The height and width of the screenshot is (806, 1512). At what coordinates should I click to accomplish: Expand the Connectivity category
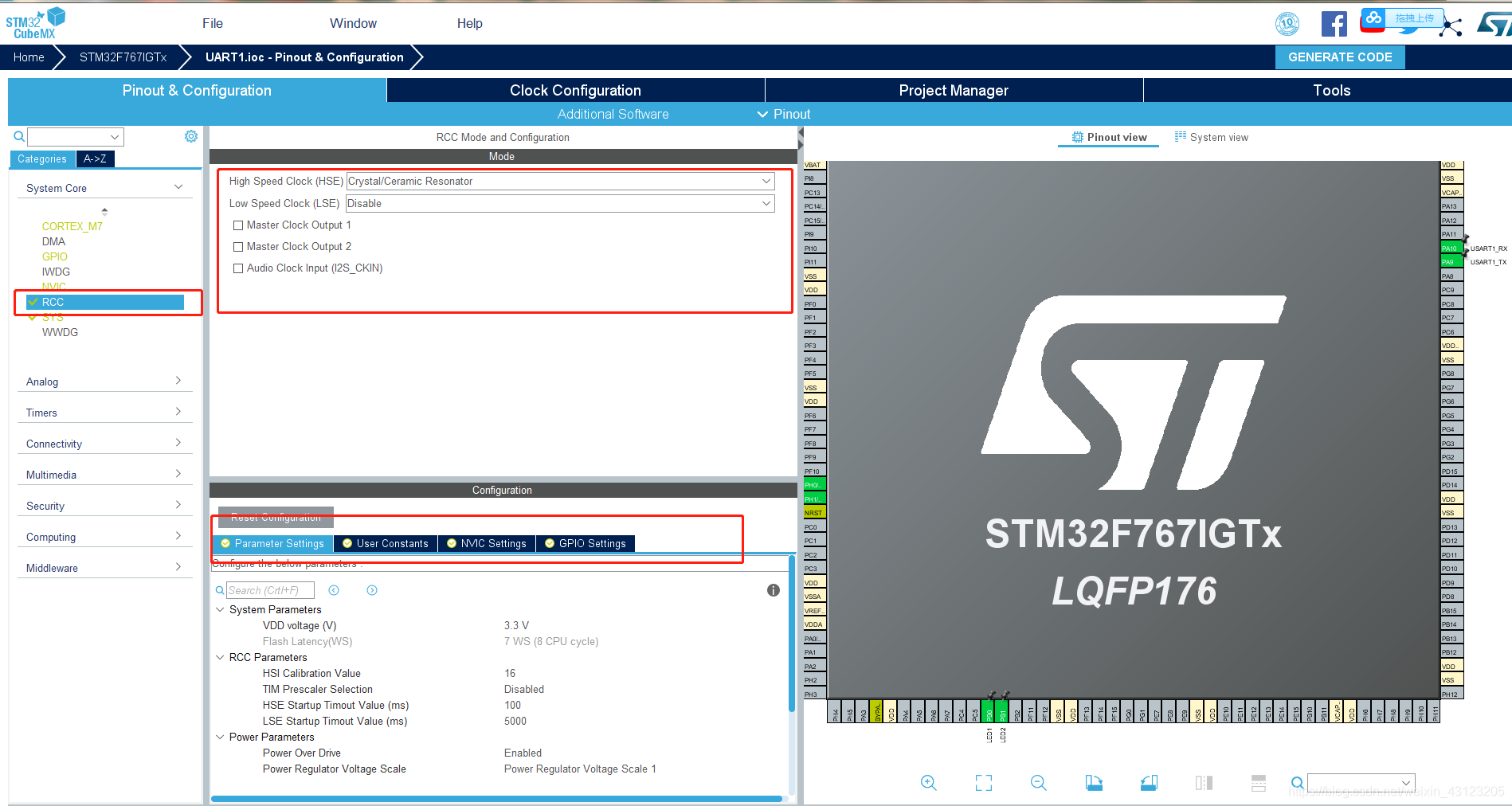104,444
